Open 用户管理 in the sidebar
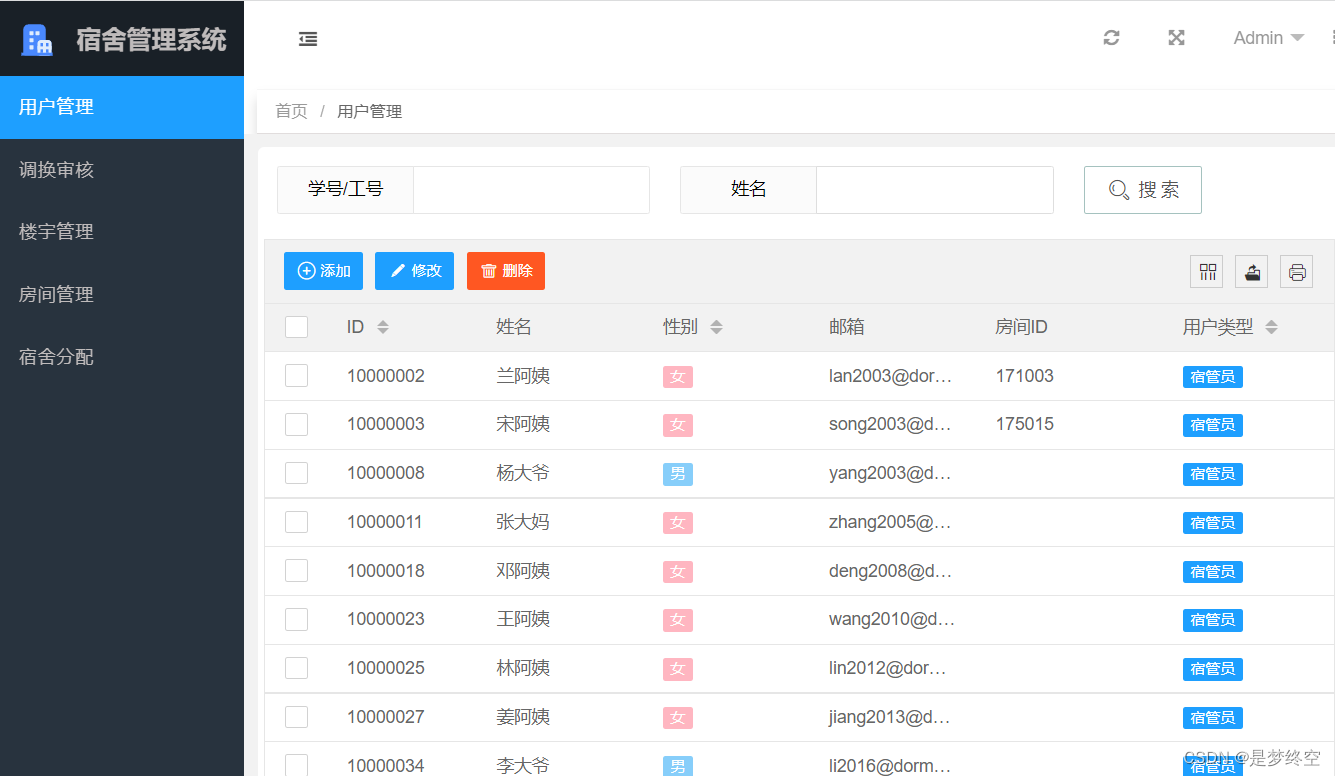The image size is (1335, 776). point(122,107)
